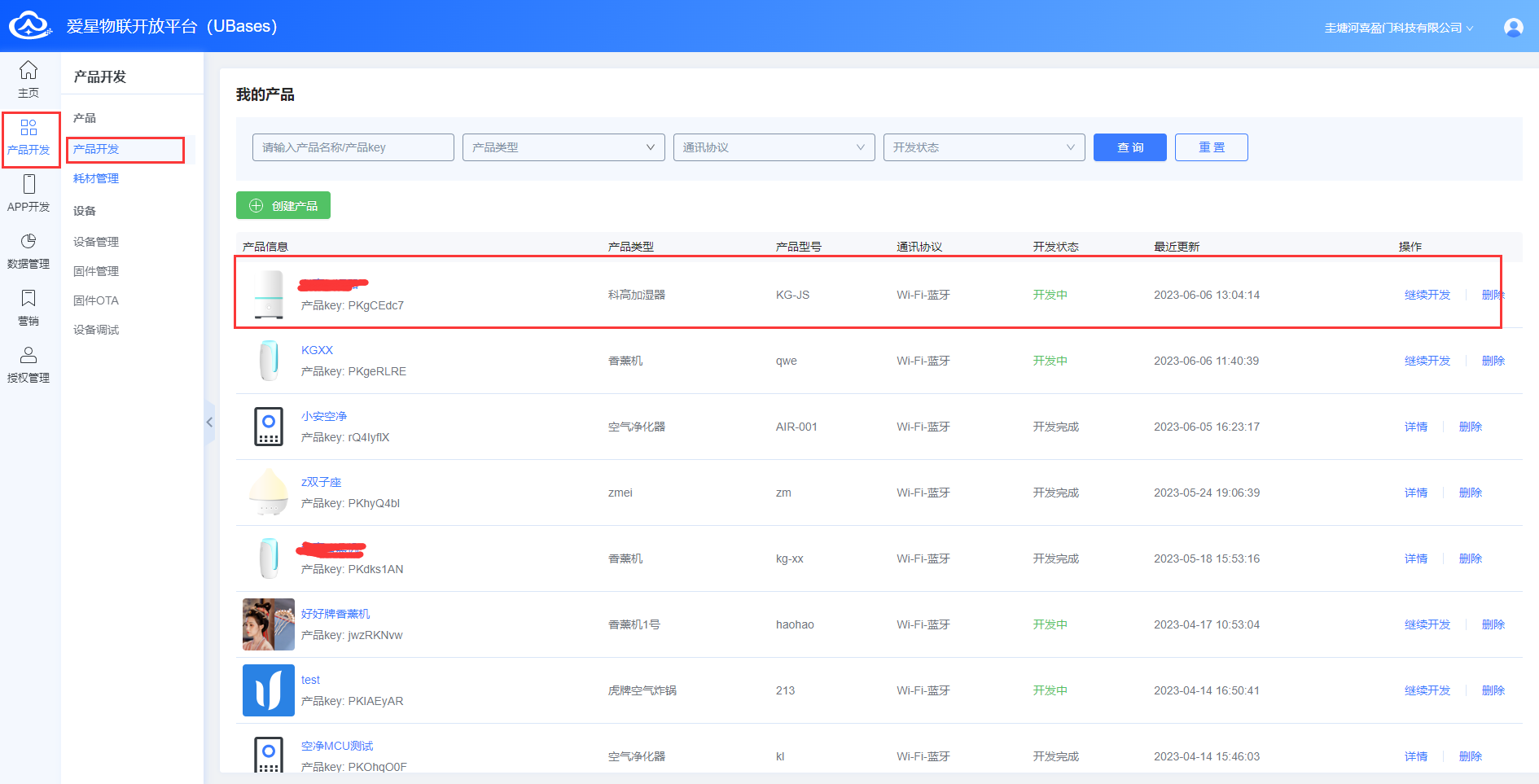Viewport: 1539px width, 784px height.
Task: Click the 空净MCU测试 device thumbnail
Action: coord(269,754)
